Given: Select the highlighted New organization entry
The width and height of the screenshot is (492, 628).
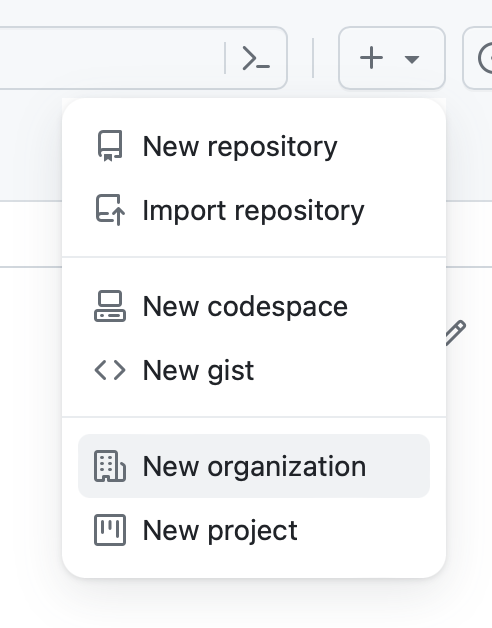Looking at the screenshot, I should click(254, 466).
